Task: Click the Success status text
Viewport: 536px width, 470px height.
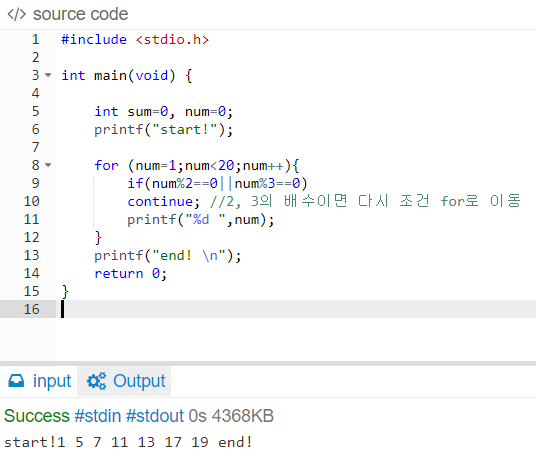Action: point(37,416)
